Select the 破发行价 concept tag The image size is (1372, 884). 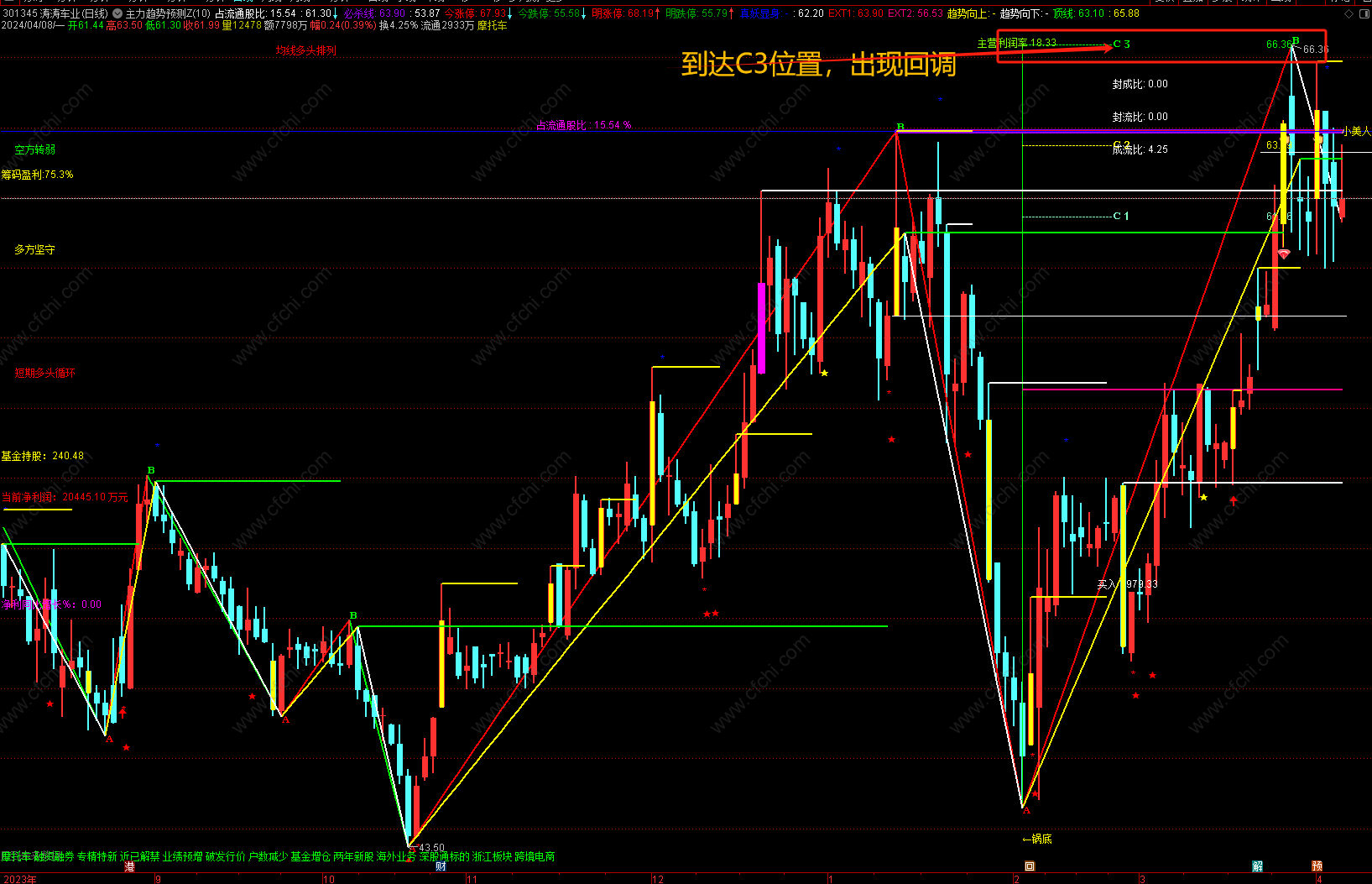tap(225, 856)
